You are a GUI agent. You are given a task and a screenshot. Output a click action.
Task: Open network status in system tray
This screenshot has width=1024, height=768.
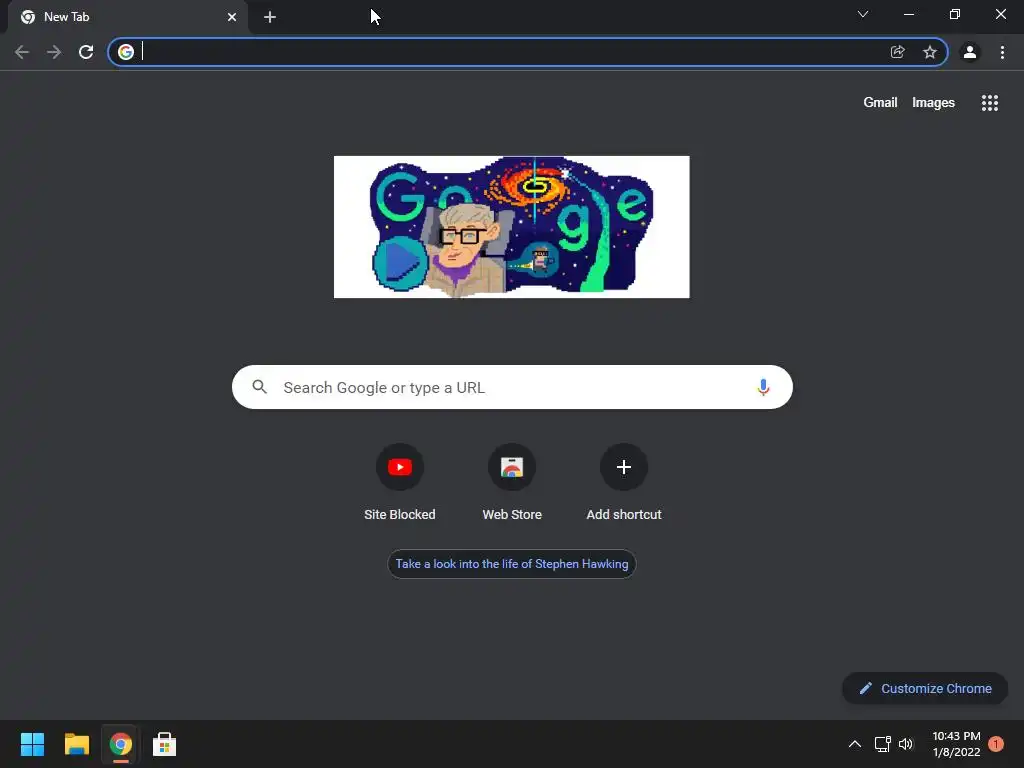click(x=882, y=744)
